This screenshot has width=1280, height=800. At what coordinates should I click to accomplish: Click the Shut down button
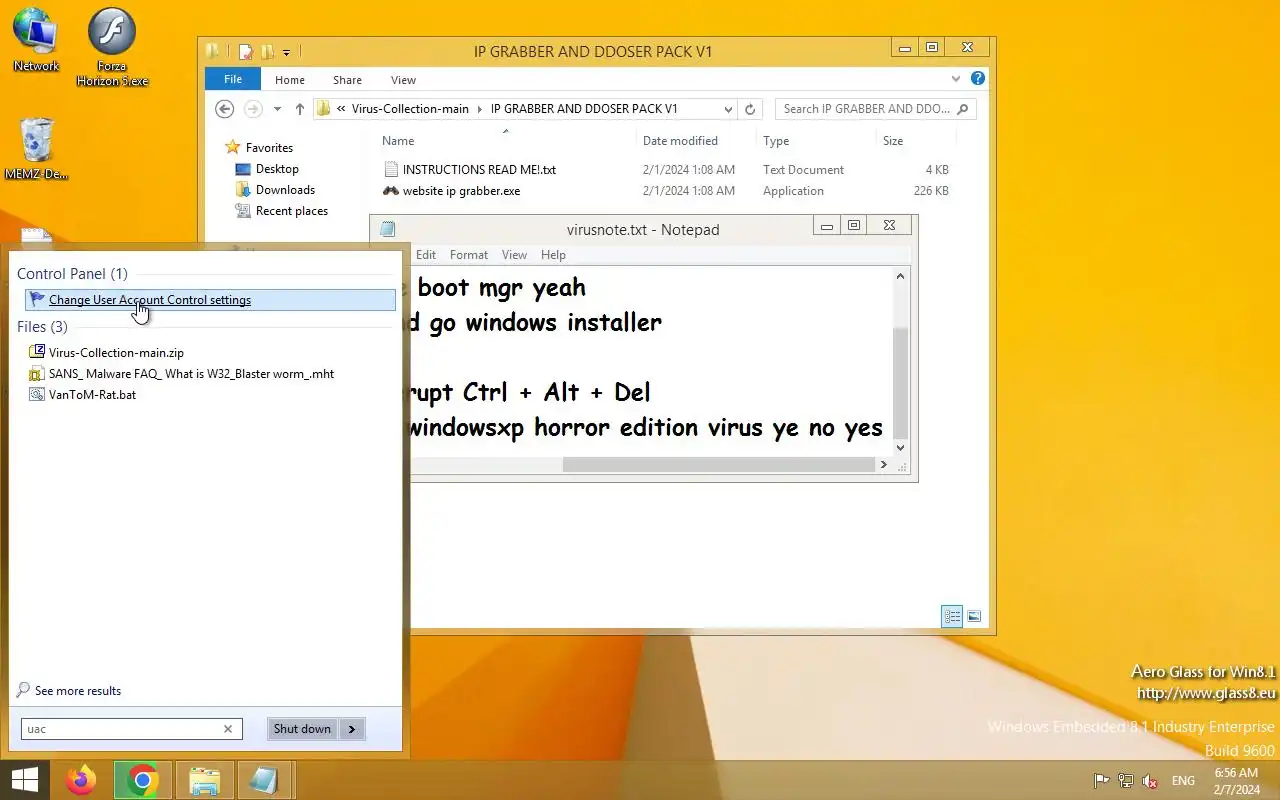[x=303, y=729]
